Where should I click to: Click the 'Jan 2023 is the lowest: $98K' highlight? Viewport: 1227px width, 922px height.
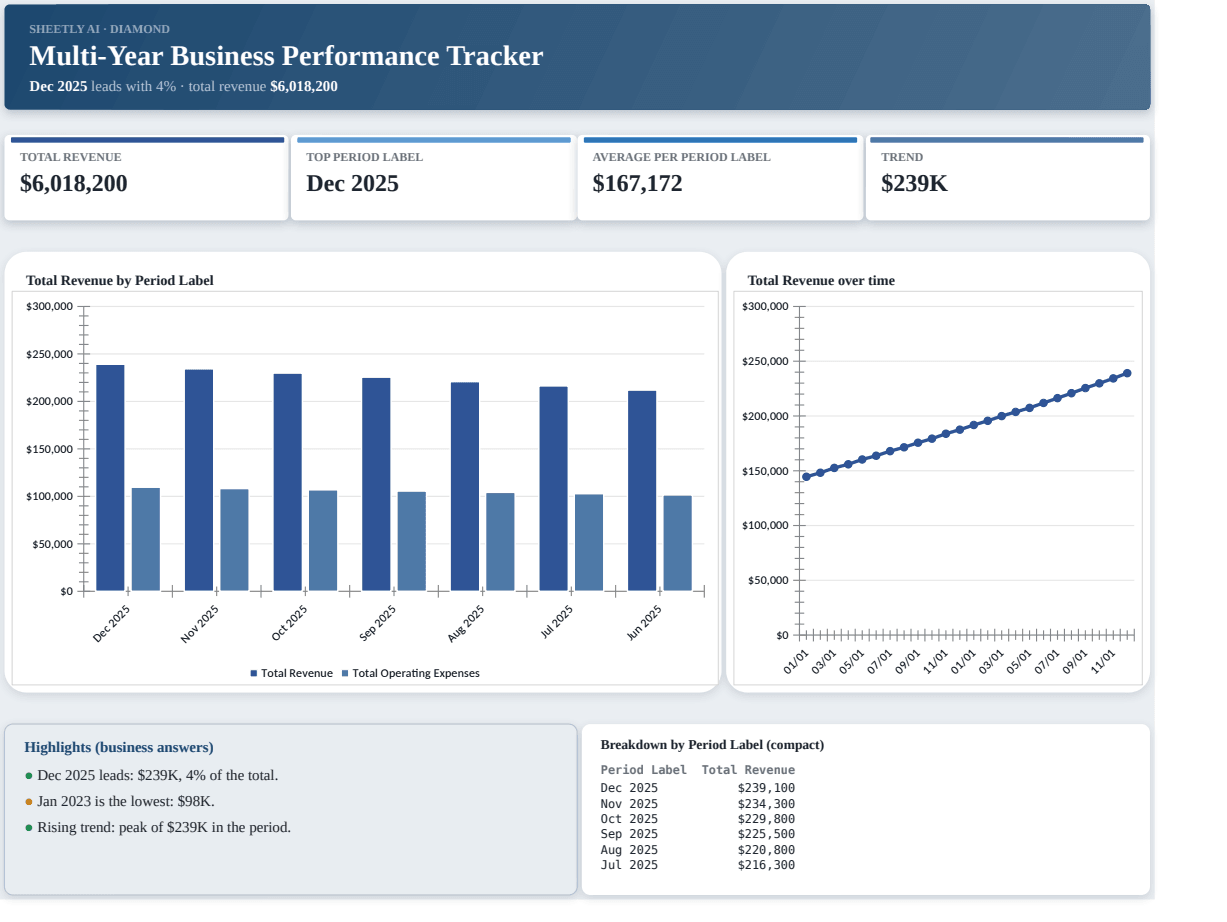tap(126, 802)
